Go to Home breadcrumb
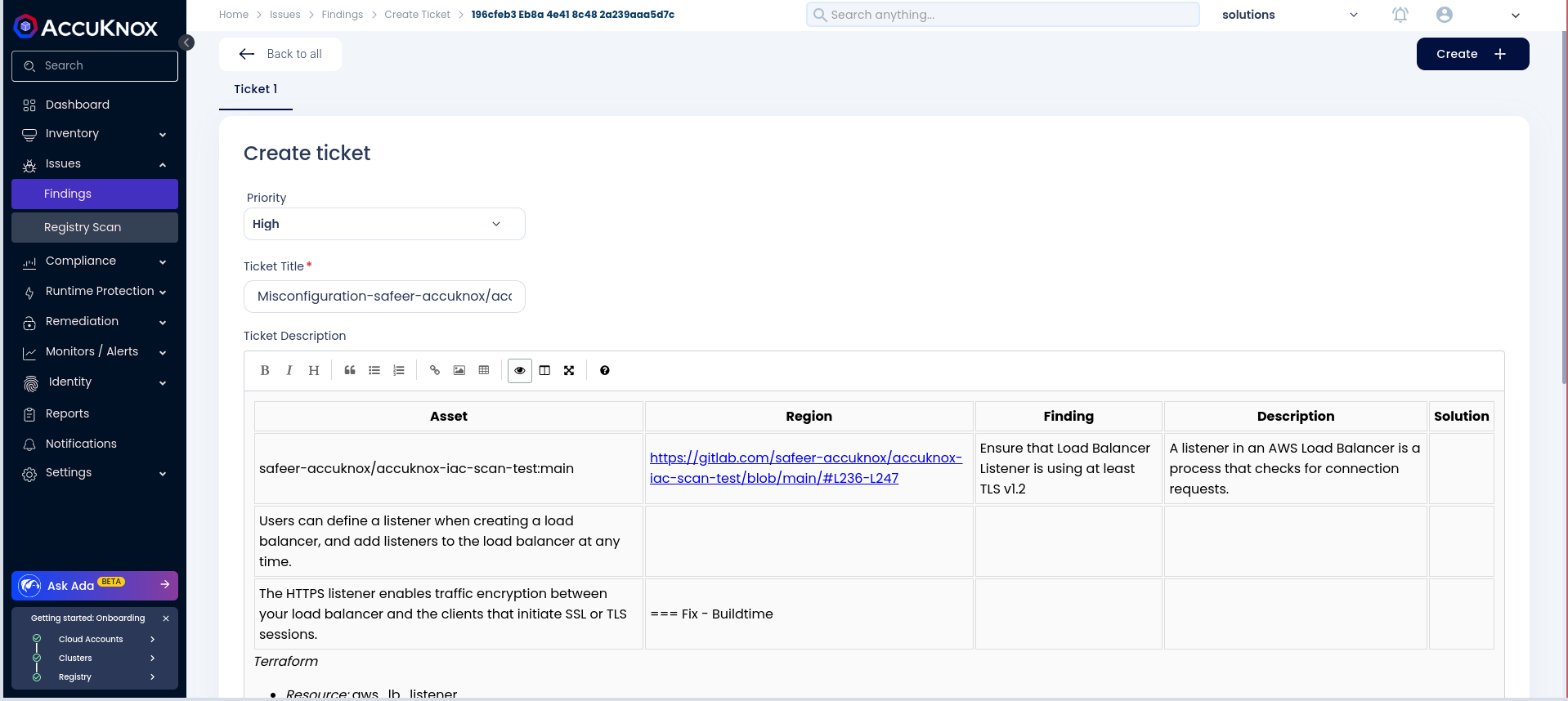Viewport: 1568px width, 701px height. tap(234, 15)
